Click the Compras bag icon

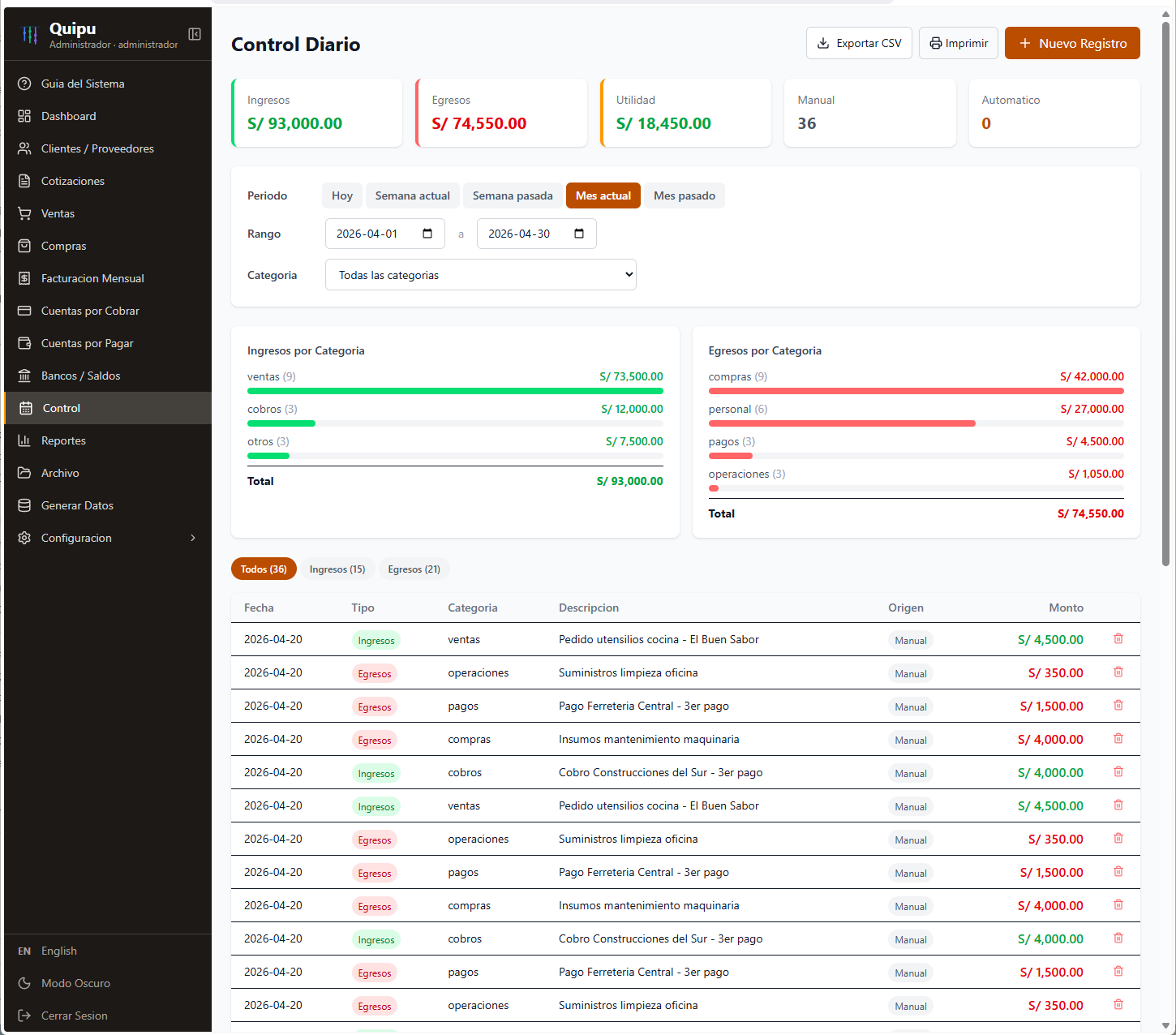(x=24, y=246)
